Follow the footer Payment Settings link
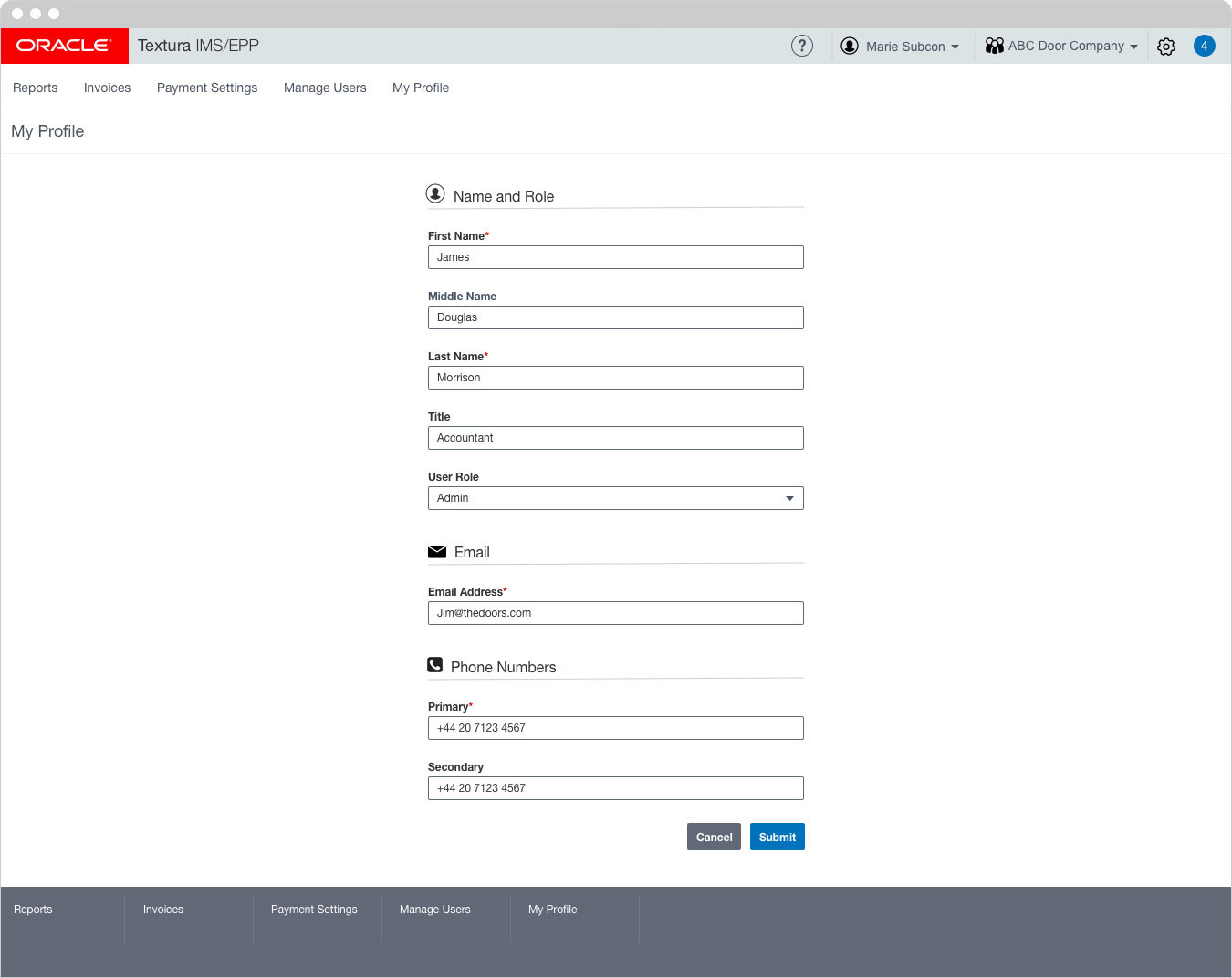This screenshot has width=1232, height=978. 314,910
